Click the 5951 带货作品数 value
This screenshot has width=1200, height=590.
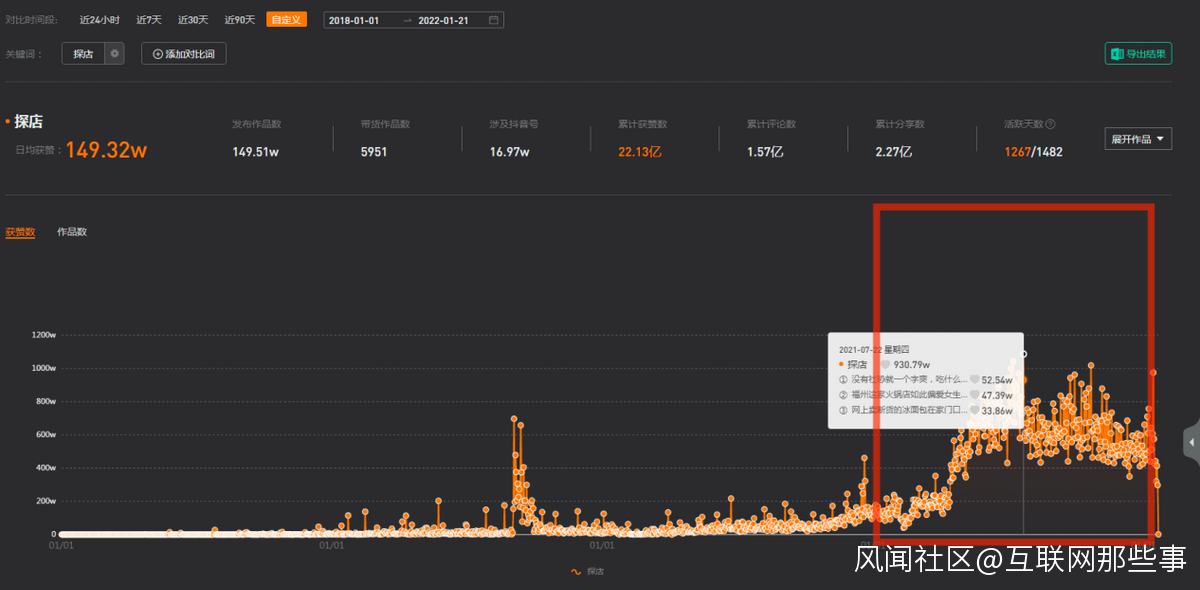click(374, 152)
